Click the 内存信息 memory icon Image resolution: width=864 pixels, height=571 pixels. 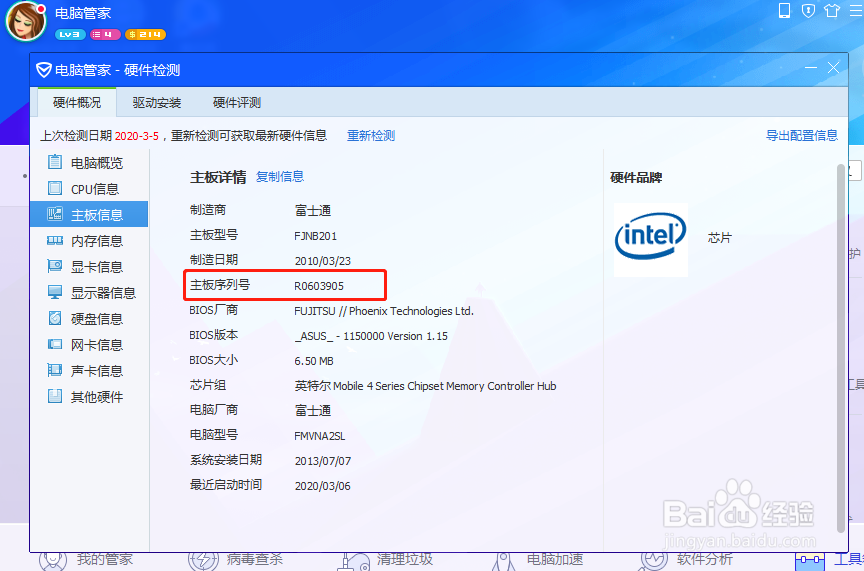point(55,240)
